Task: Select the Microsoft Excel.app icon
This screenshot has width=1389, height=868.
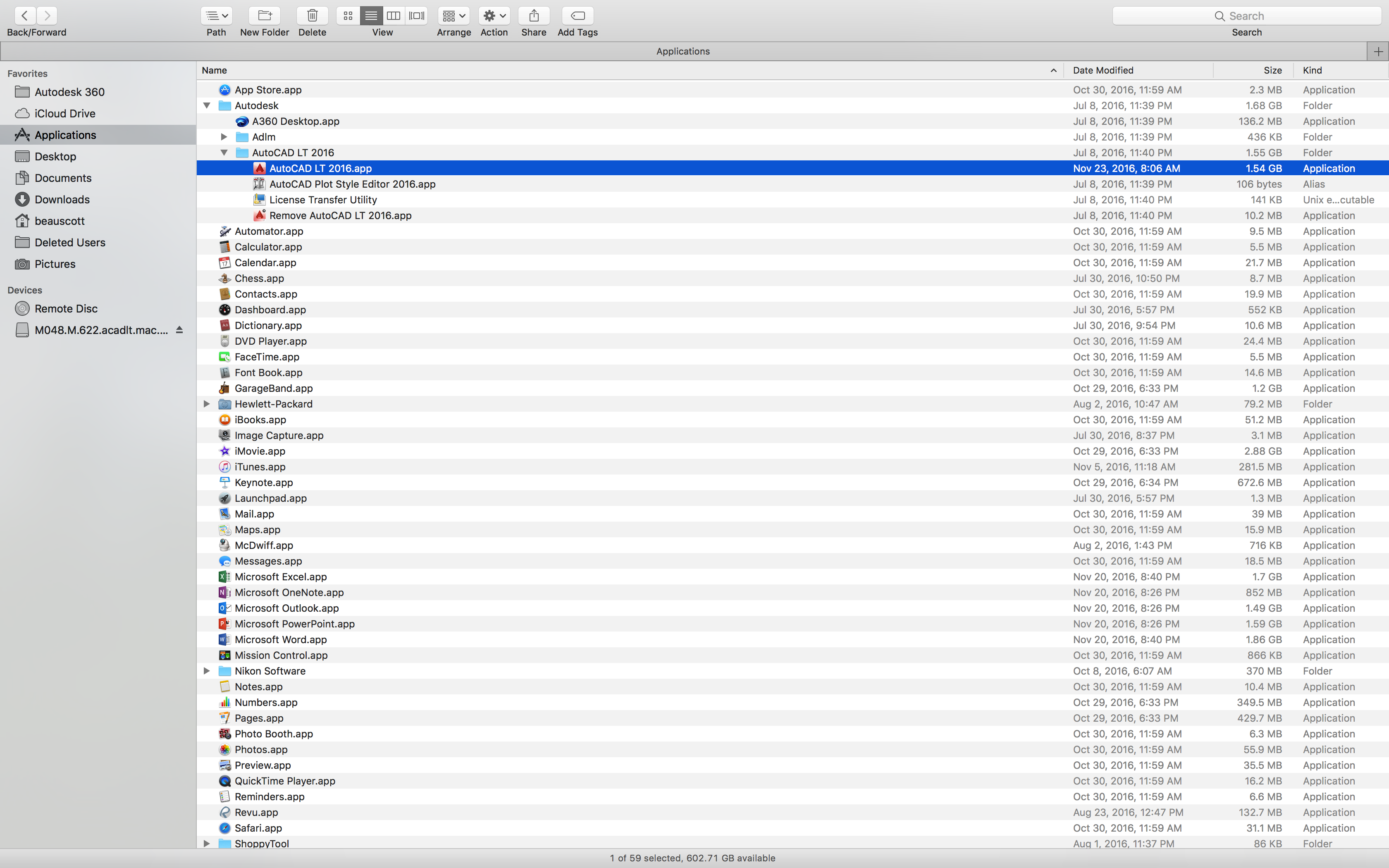Action: [224, 576]
